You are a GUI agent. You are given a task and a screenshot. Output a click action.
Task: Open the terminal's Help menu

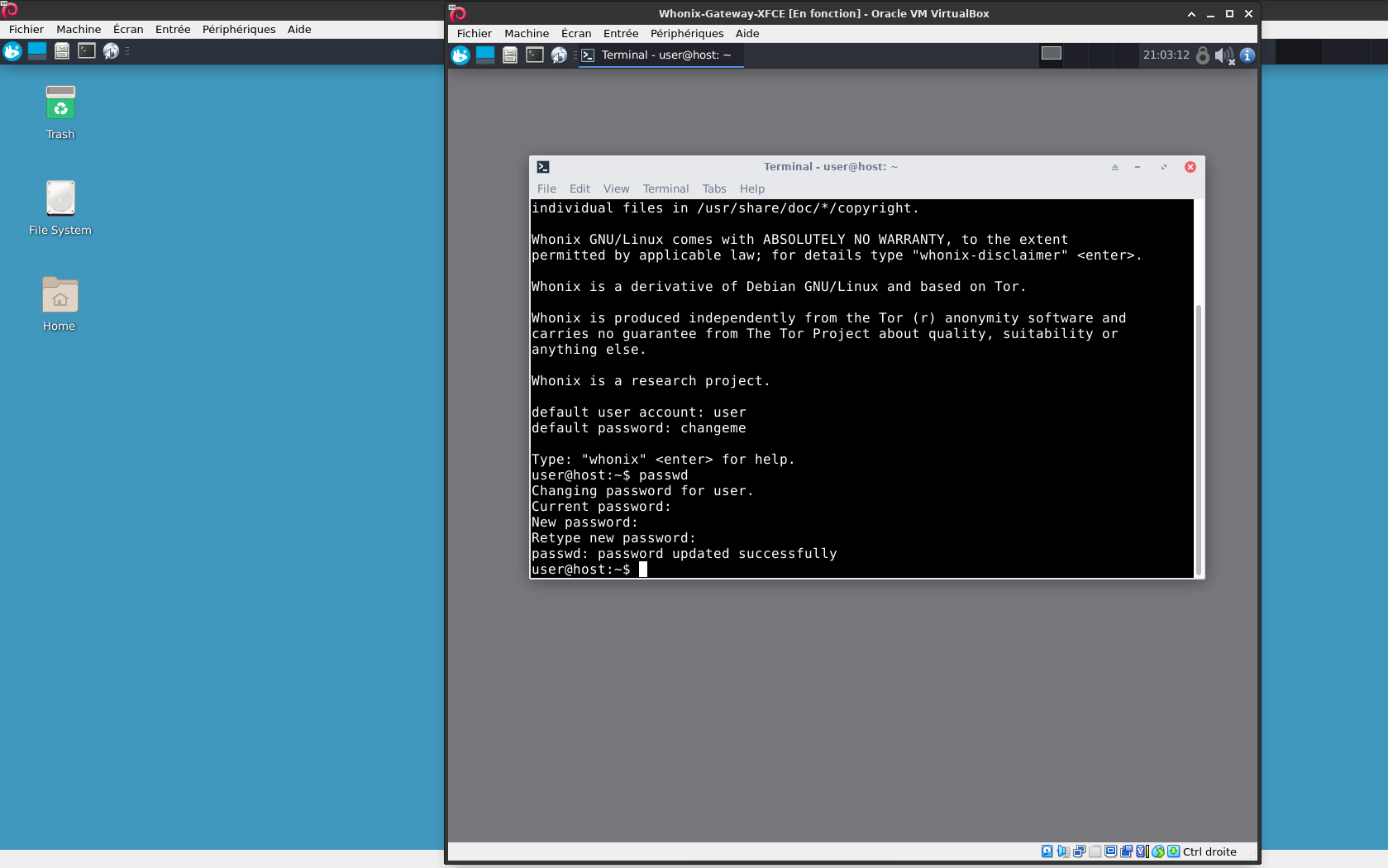(x=752, y=188)
